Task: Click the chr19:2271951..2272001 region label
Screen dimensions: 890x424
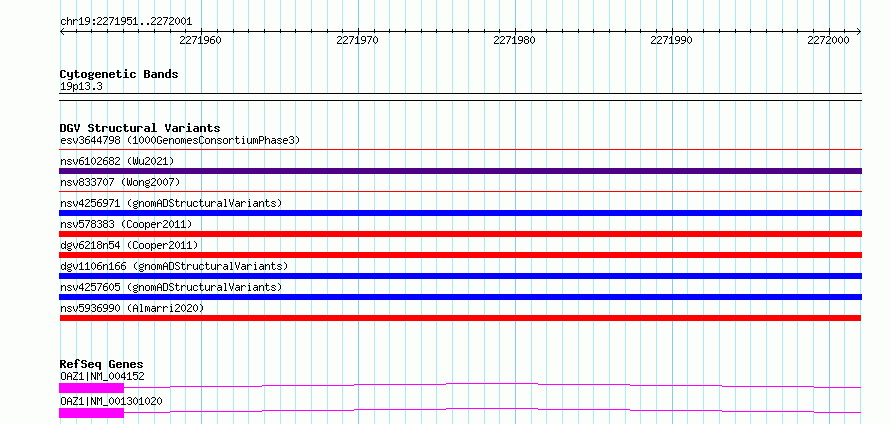Action: [126, 22]
